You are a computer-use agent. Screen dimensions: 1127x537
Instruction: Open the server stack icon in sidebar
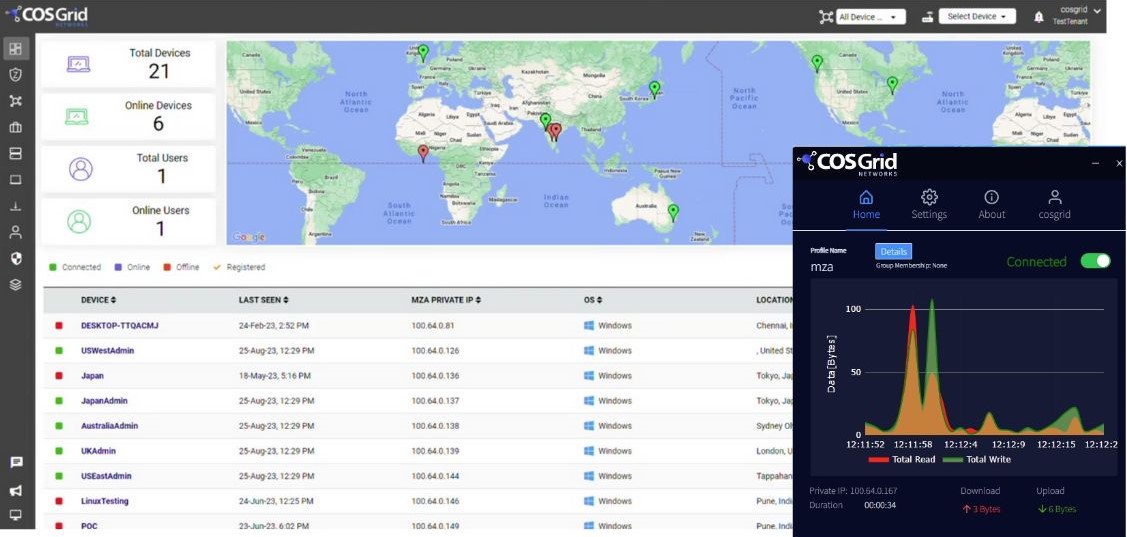pos(16,153)
